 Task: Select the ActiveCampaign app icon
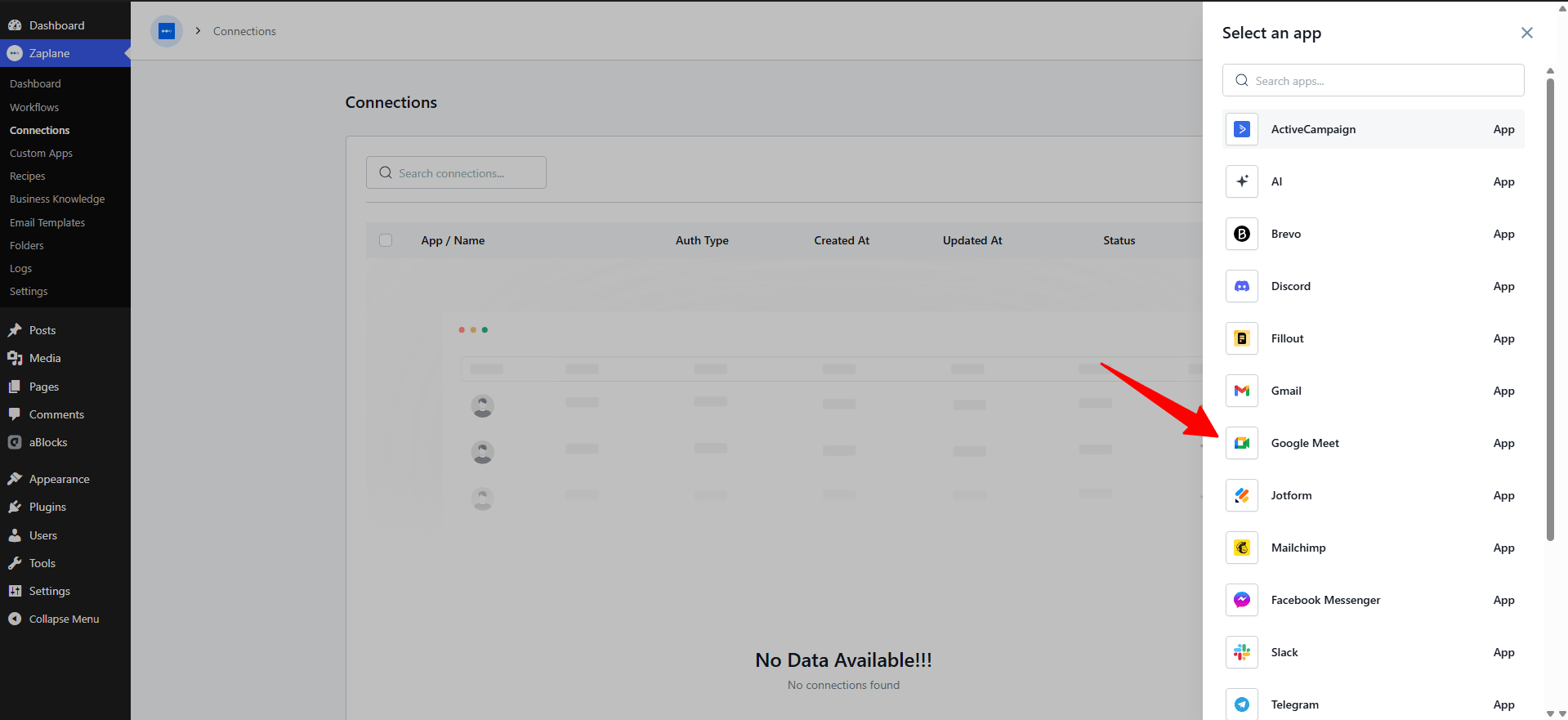pyautogui.click(x=1242, y=129)
